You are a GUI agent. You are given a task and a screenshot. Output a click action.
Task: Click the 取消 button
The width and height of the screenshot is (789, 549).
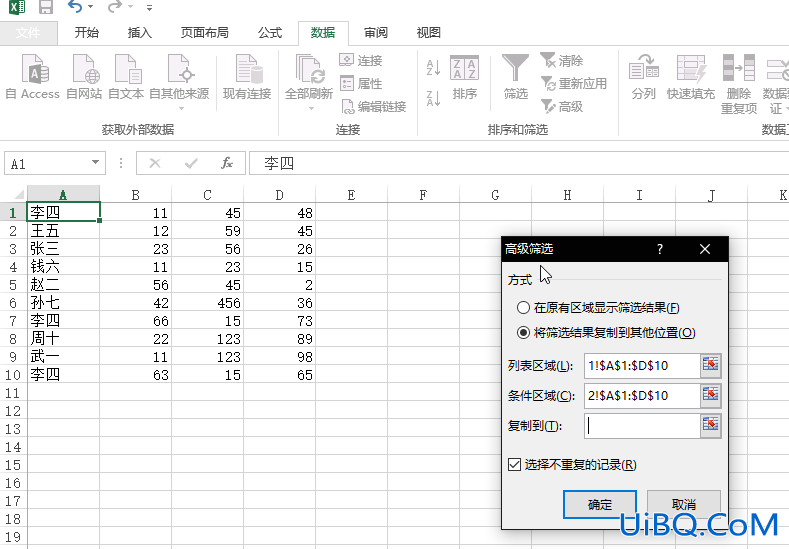pyautogui.click(x=684, y=504)
